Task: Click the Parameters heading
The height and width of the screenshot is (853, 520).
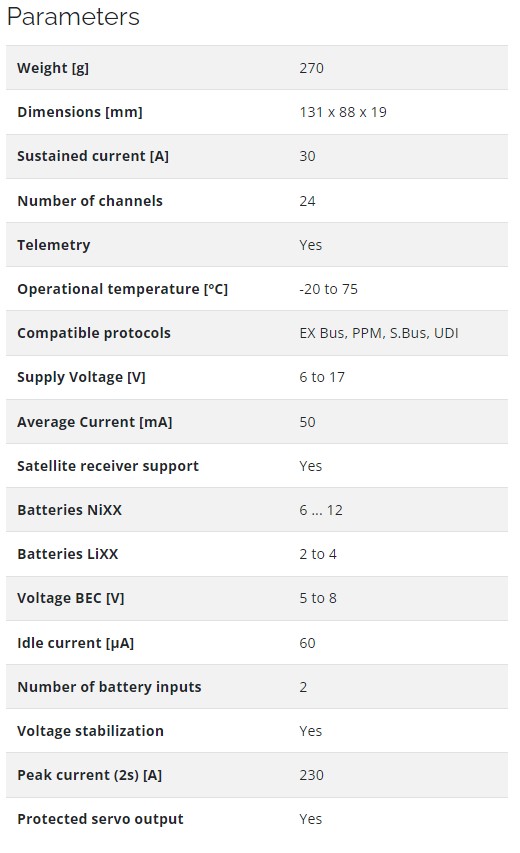Action: 73,16
